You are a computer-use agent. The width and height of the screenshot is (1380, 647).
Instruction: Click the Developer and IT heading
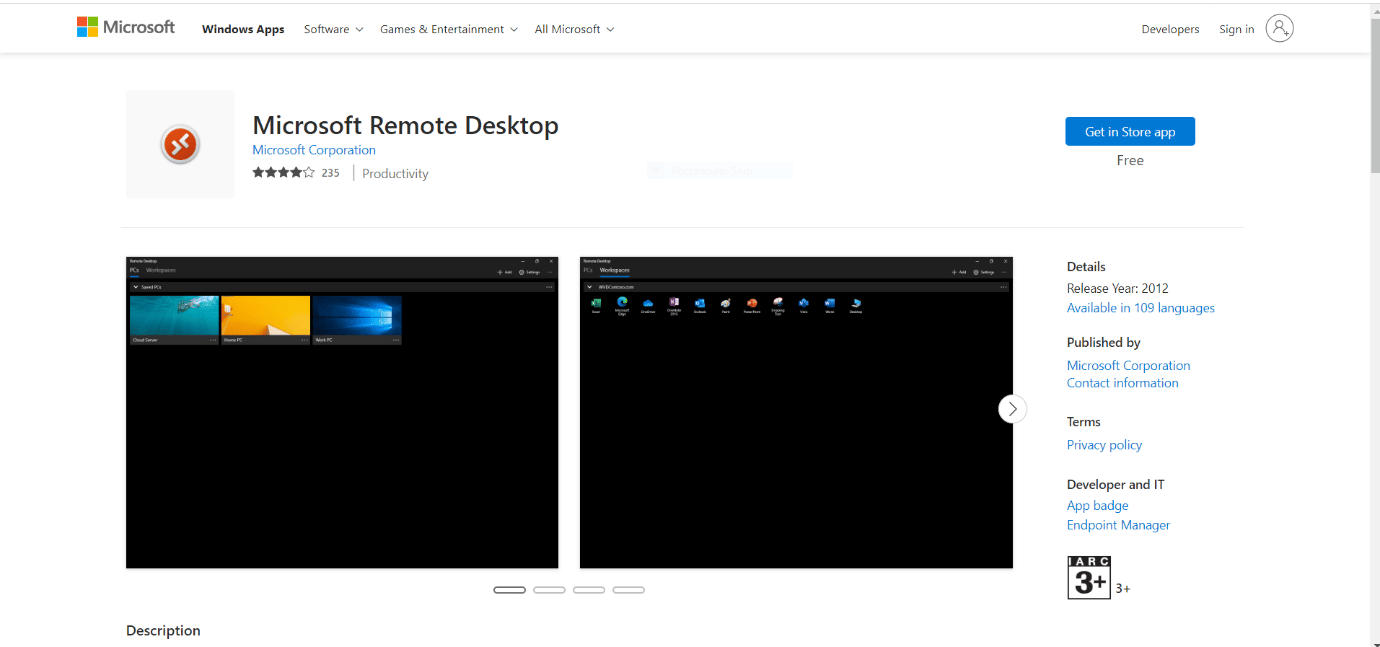[1116, 484]
